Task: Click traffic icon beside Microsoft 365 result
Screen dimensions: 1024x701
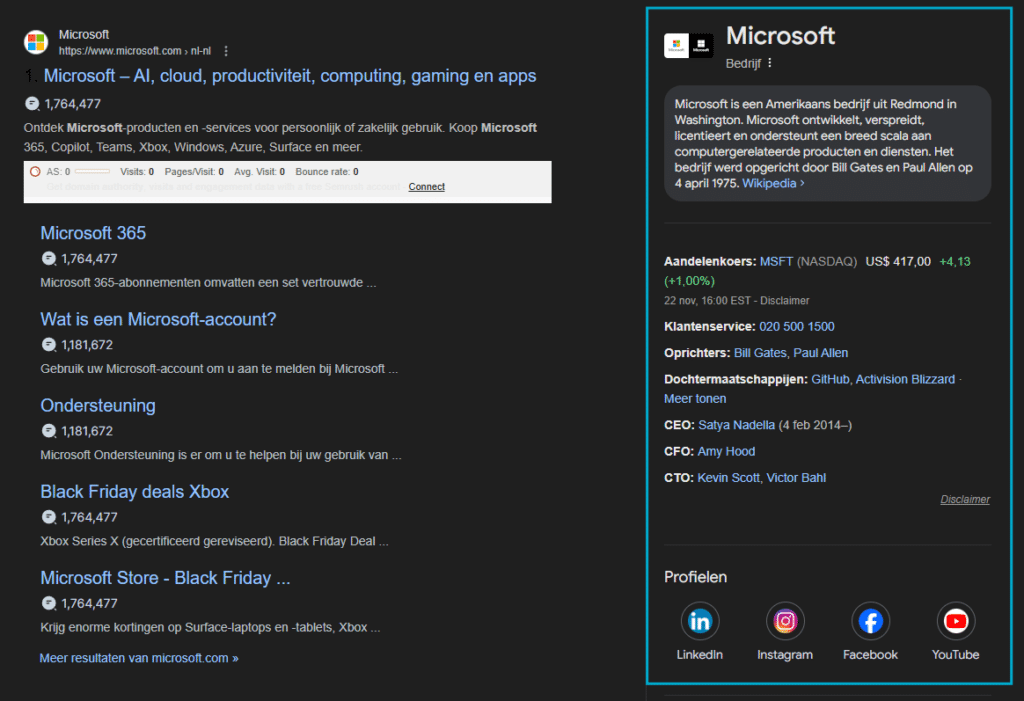Action: (x=49, y=259)
